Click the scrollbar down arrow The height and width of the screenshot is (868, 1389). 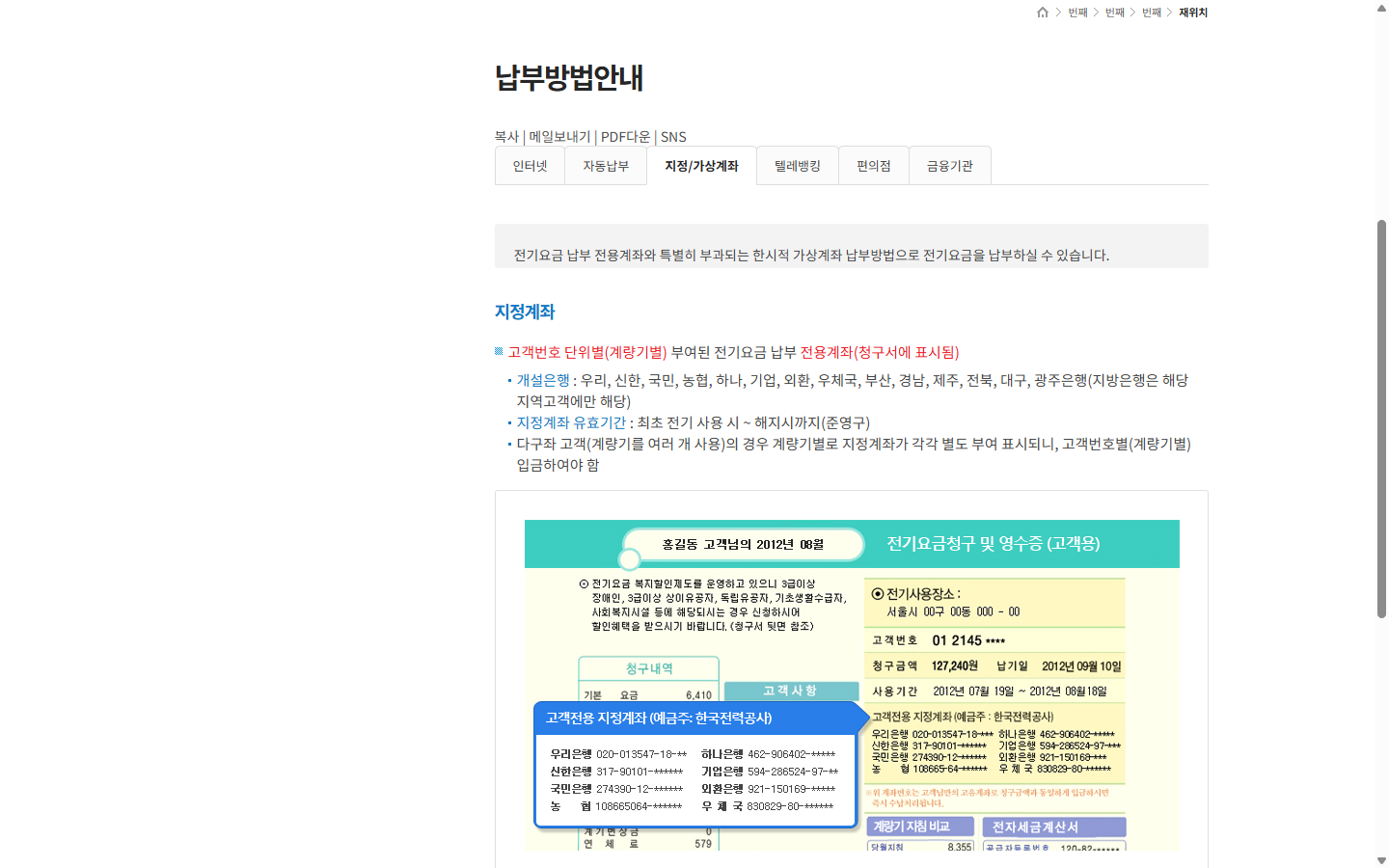point(1381,860)
